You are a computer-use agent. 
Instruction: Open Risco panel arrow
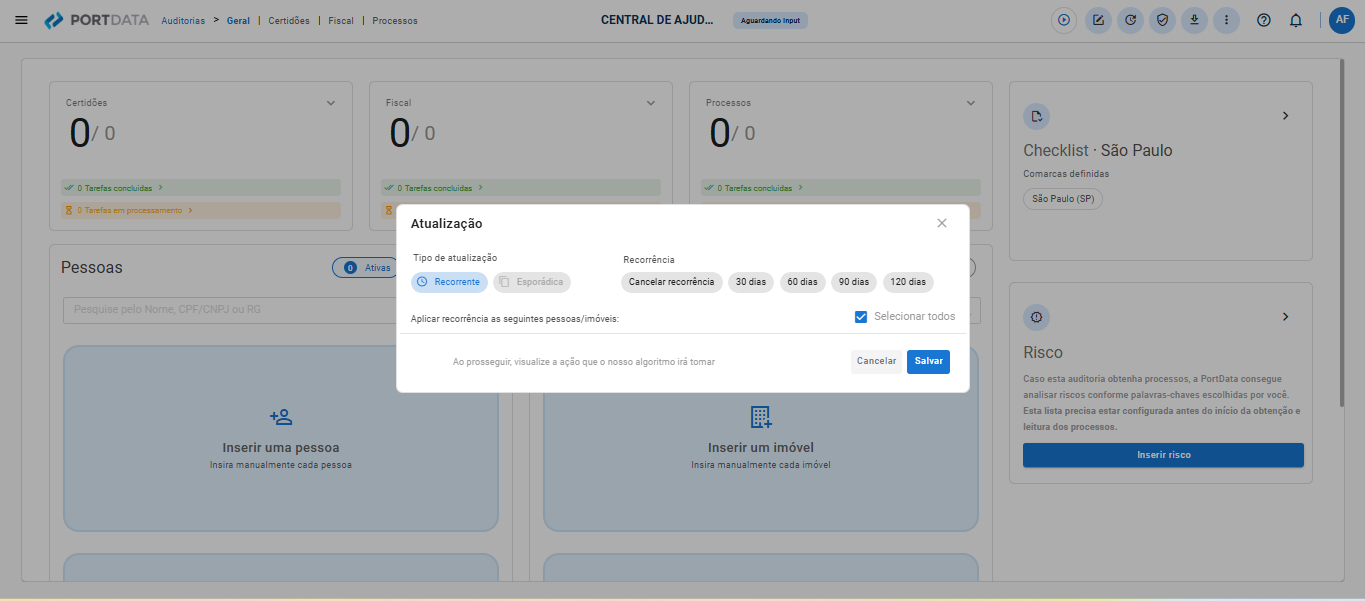tap(1286, 317)
